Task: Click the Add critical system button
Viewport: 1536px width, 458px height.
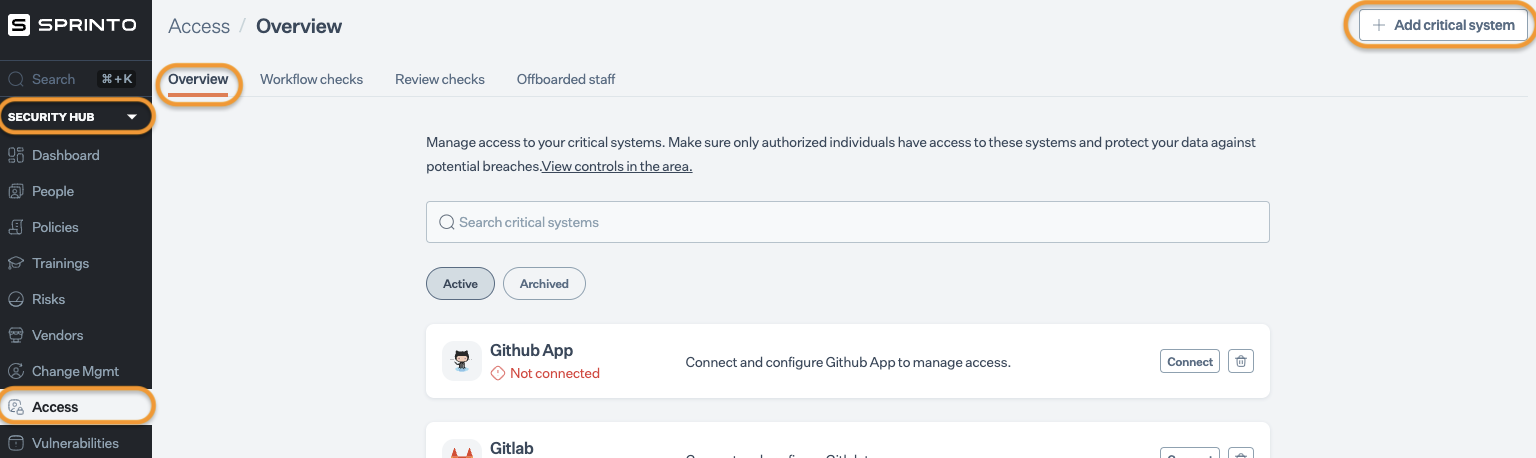Action: coord(1443,25)
